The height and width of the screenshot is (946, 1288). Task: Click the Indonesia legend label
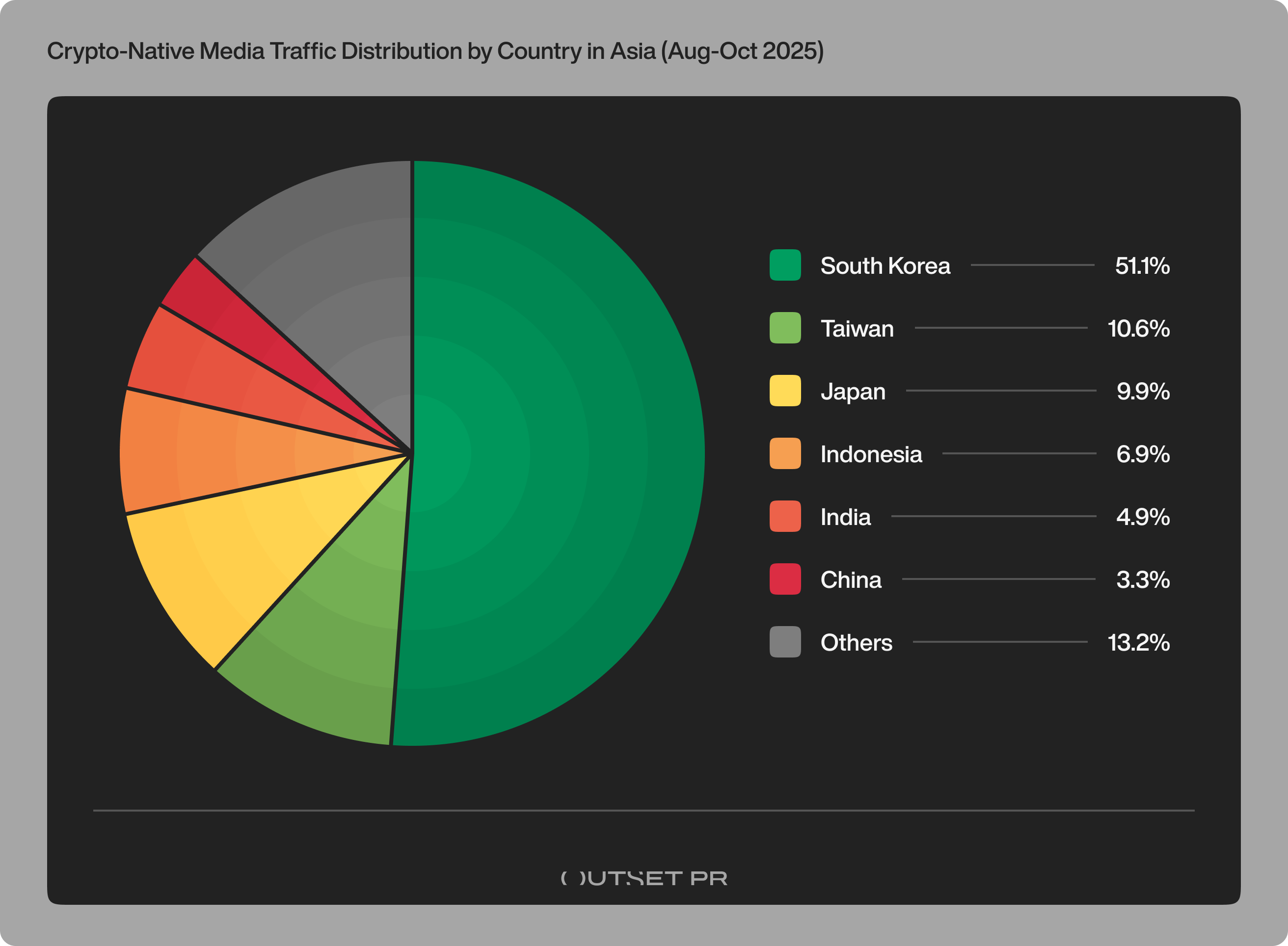871,454
